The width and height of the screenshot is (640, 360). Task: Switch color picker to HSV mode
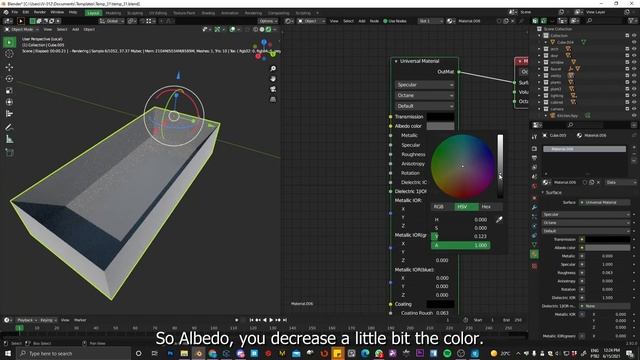click(x=466, y=207)
